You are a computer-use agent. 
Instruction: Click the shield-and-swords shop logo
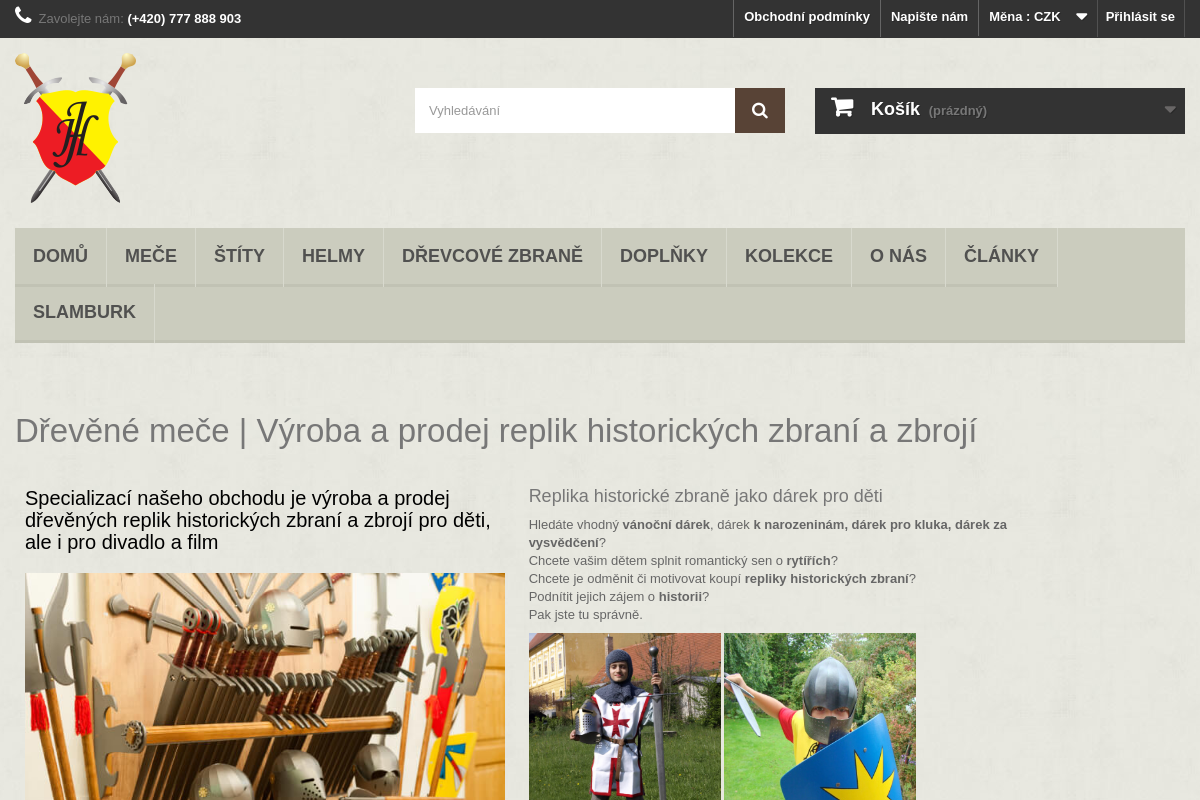click(x=75, y=128)
